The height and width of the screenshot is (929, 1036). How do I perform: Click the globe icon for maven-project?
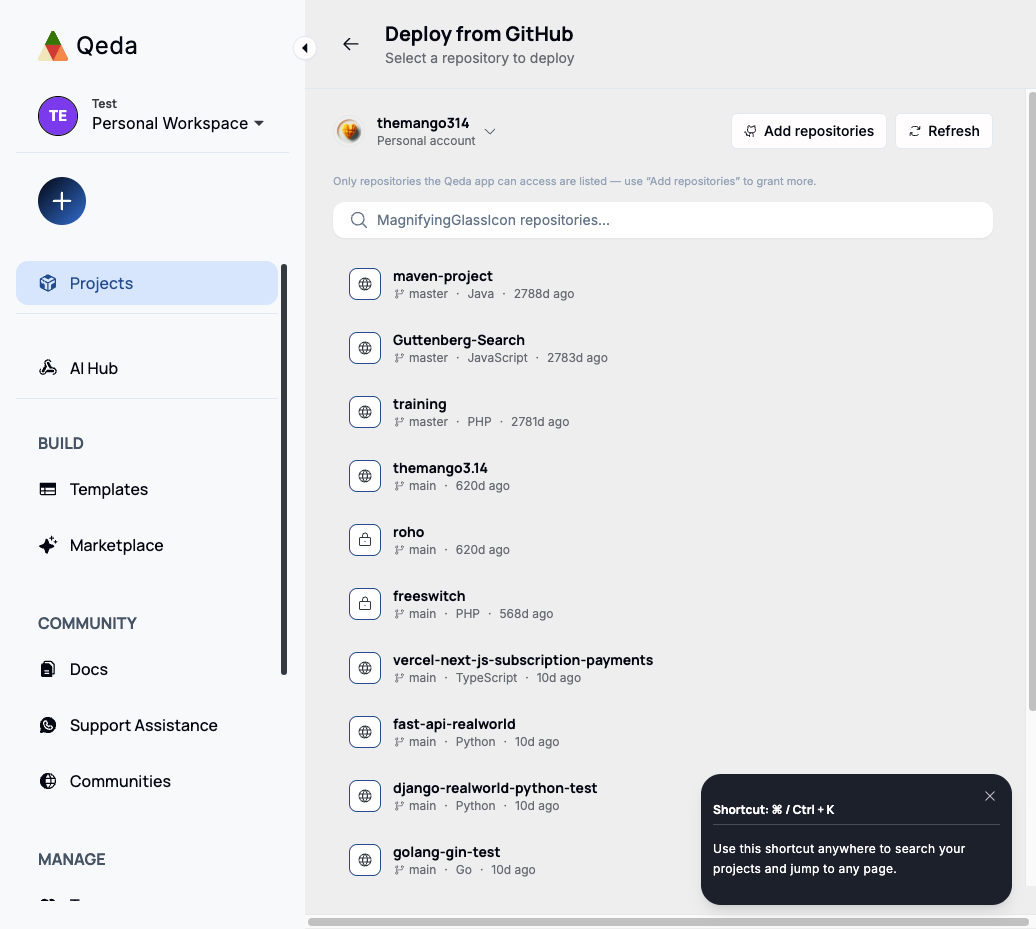click(365, 284)
